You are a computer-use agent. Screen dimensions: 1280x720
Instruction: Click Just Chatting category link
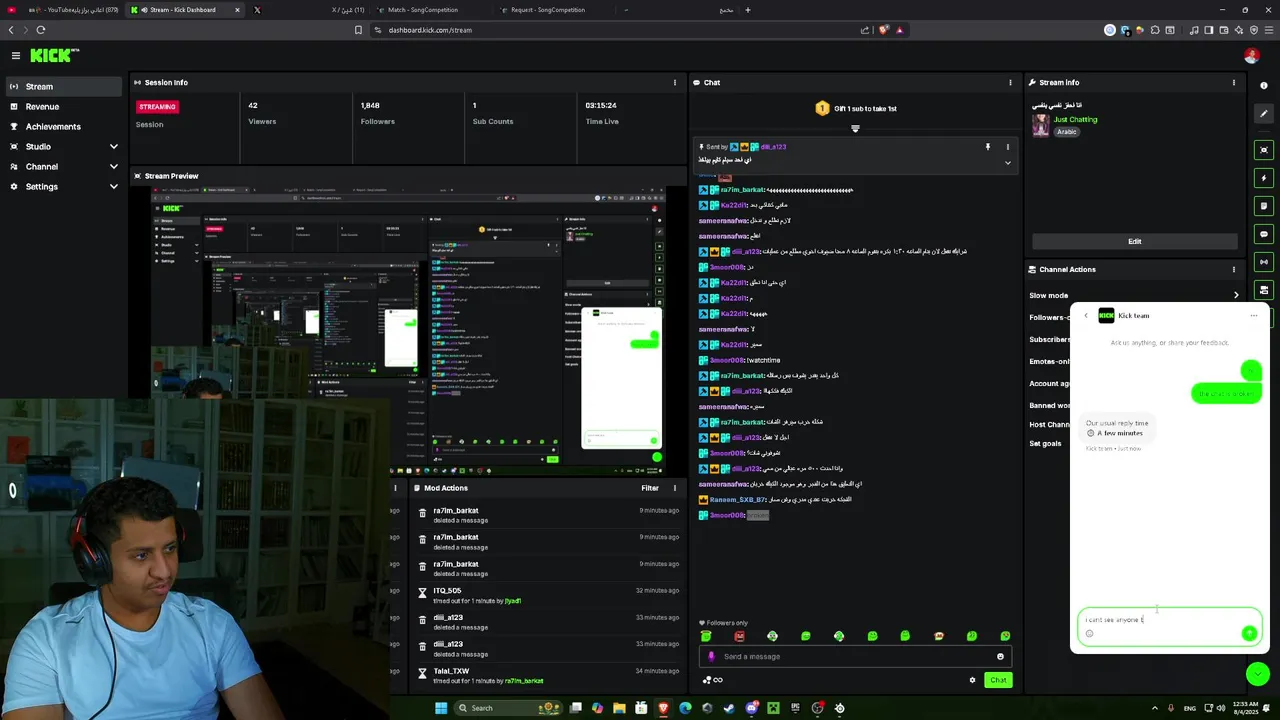click(x=1075, y=119)
